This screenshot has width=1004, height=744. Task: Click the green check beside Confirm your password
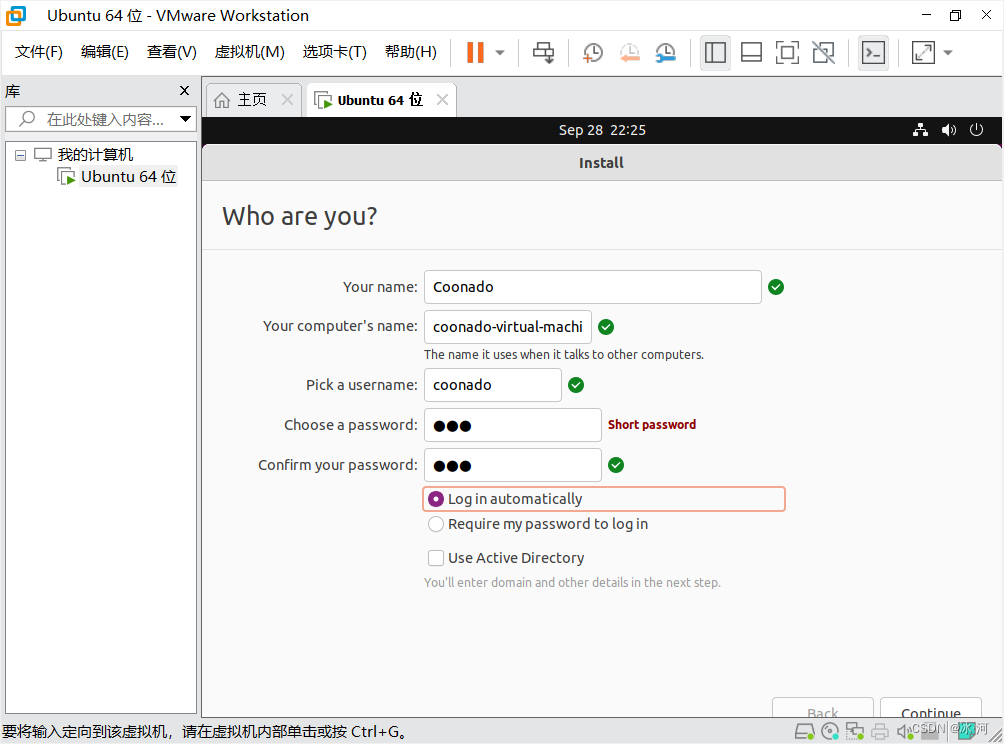click(x=616, y=465)
